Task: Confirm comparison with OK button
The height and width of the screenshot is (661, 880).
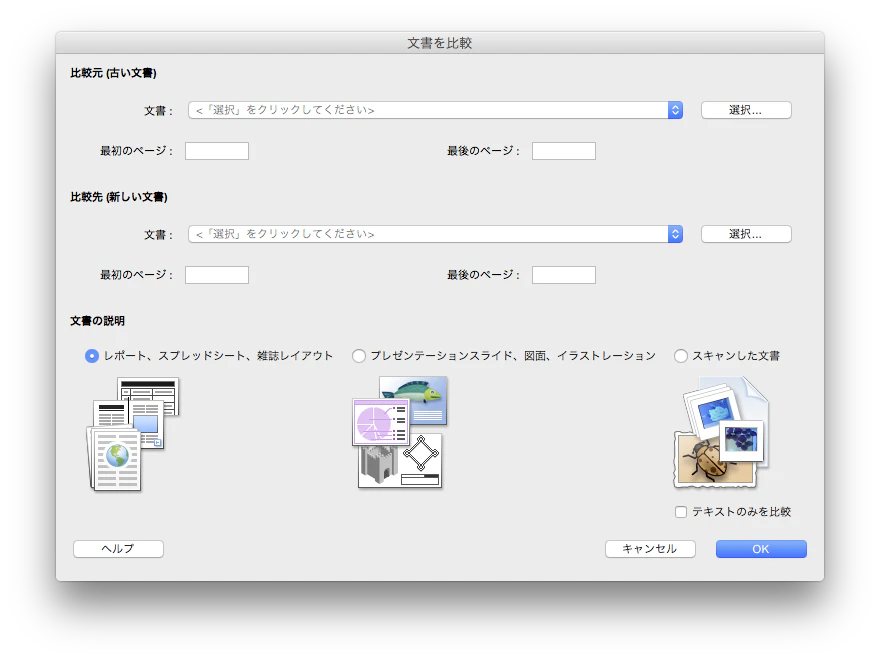Action: tap(761, 549)
